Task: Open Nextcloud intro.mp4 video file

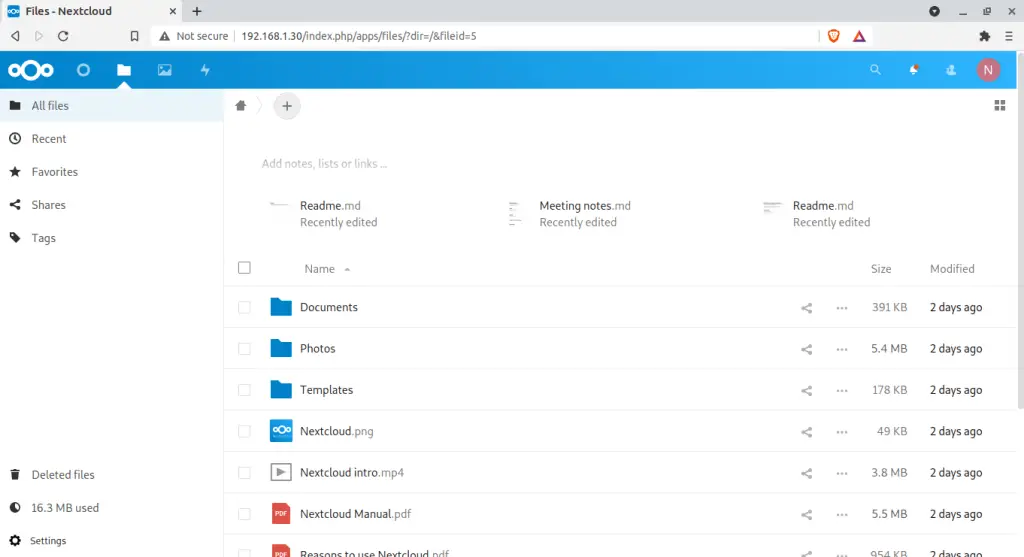Action: [x=351, y=473]
